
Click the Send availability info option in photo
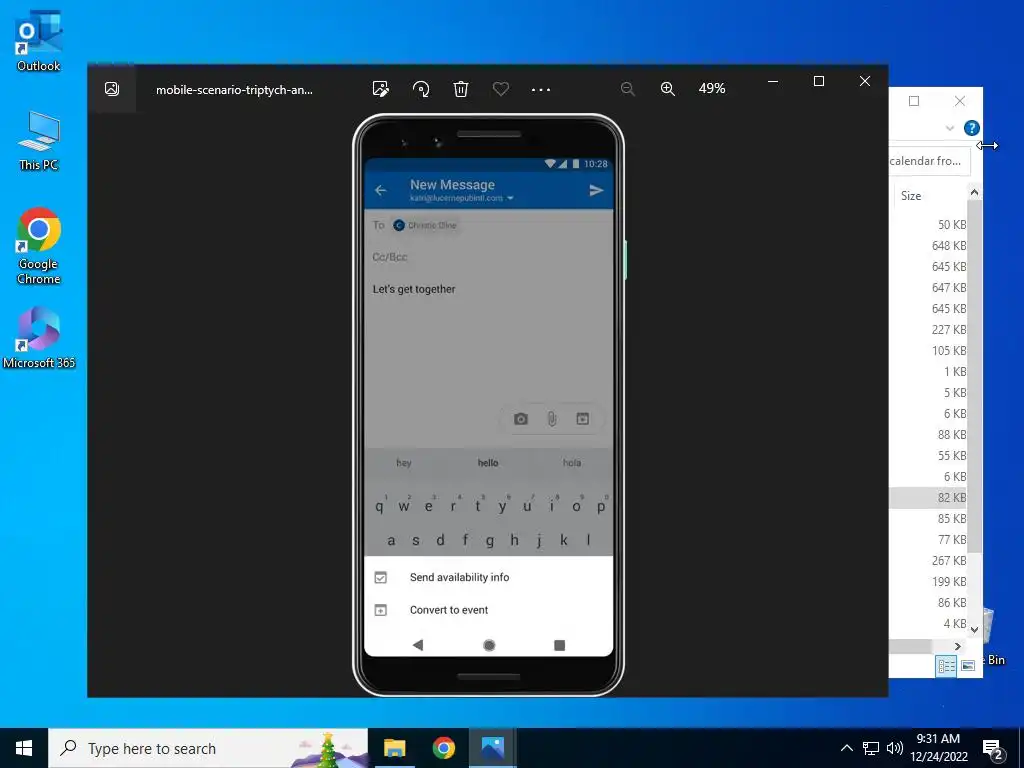459,577
